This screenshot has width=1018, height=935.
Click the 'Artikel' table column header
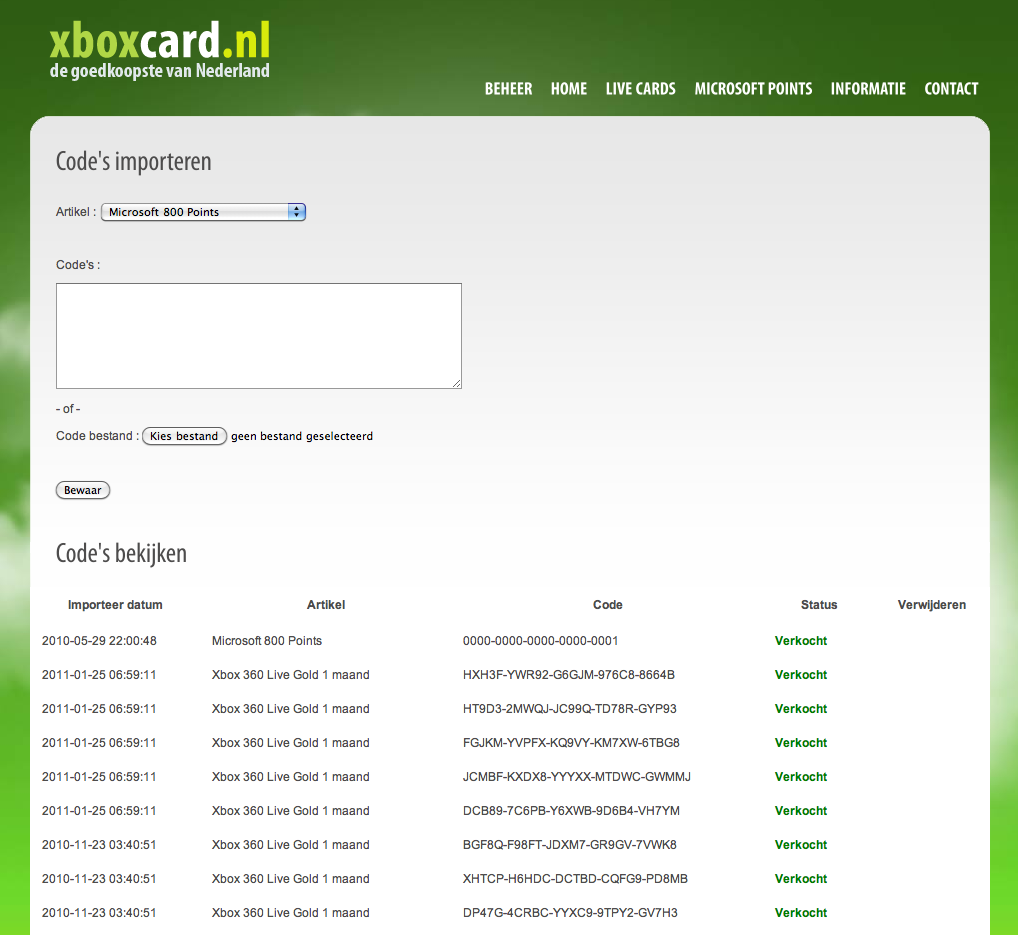326,605
